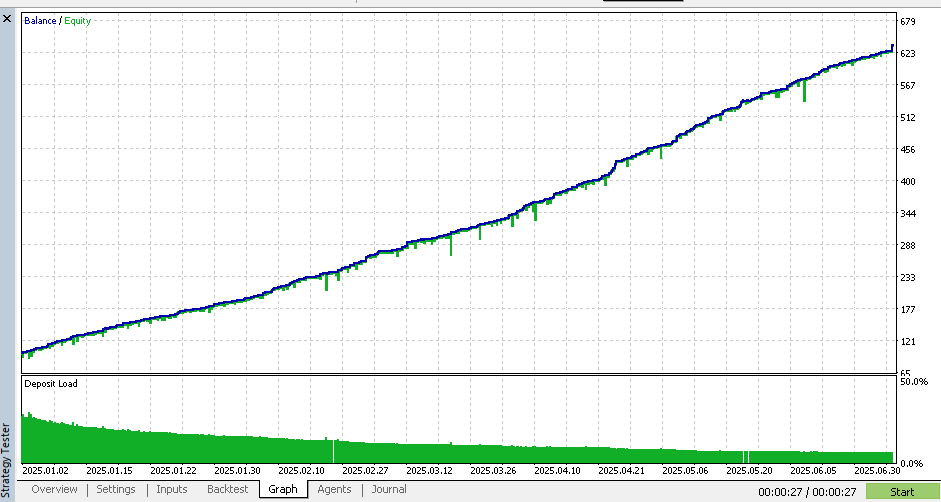
Task: Click the 50.0% deposit load scale label
Action: [914, 382]
